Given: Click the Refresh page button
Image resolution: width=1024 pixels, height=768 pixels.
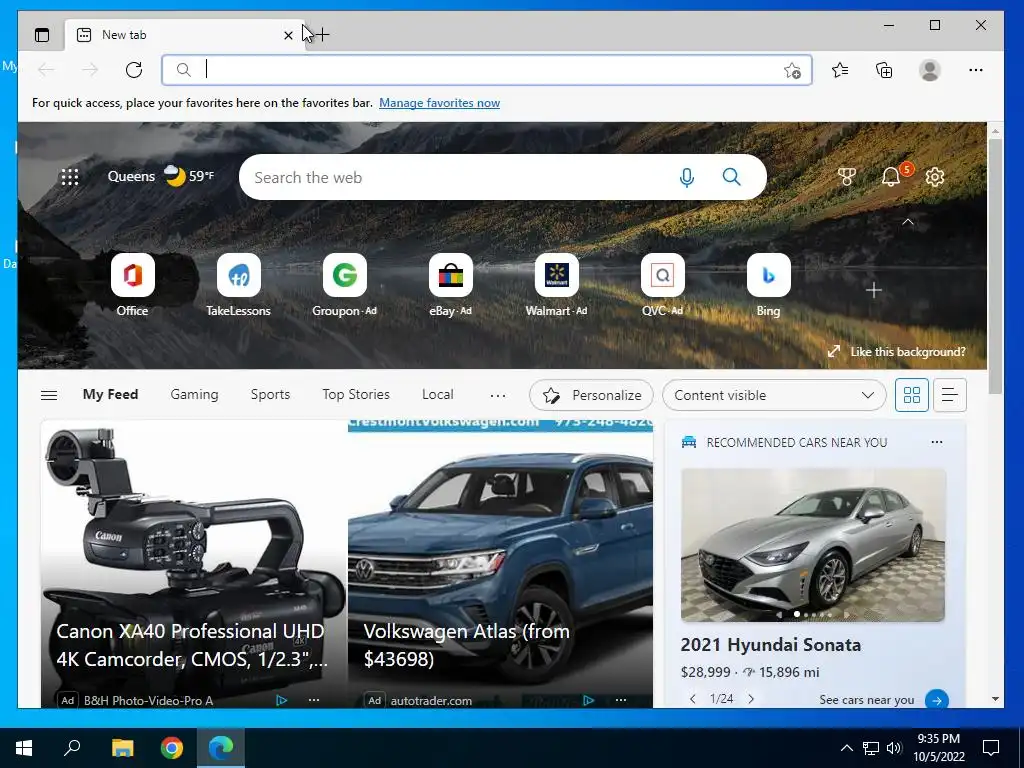Looking at the screenshot, I should (134, 70).
